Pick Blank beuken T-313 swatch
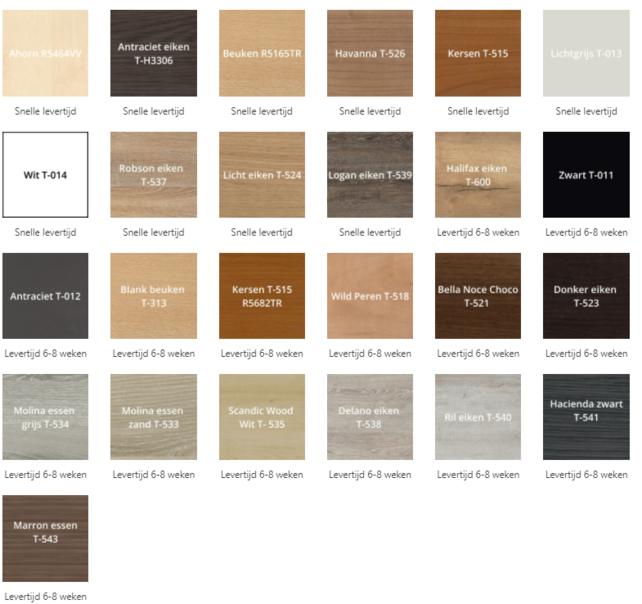 [153, 296]
